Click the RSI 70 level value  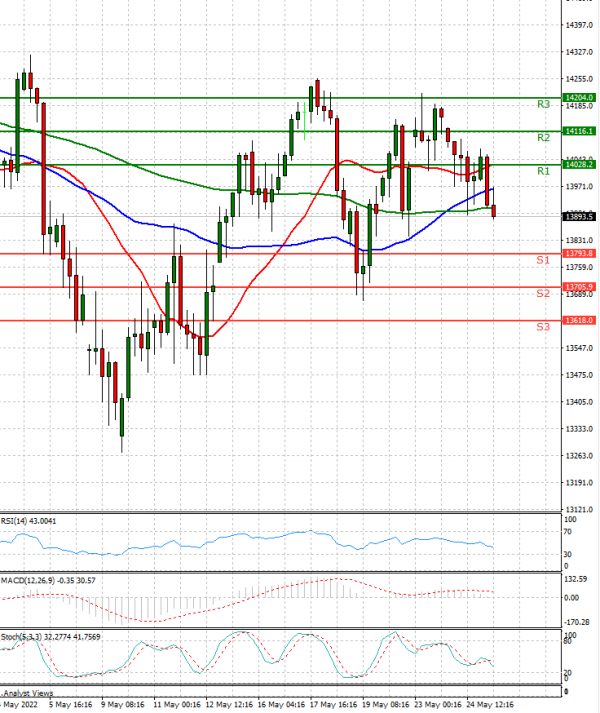[x=568, y=532]
